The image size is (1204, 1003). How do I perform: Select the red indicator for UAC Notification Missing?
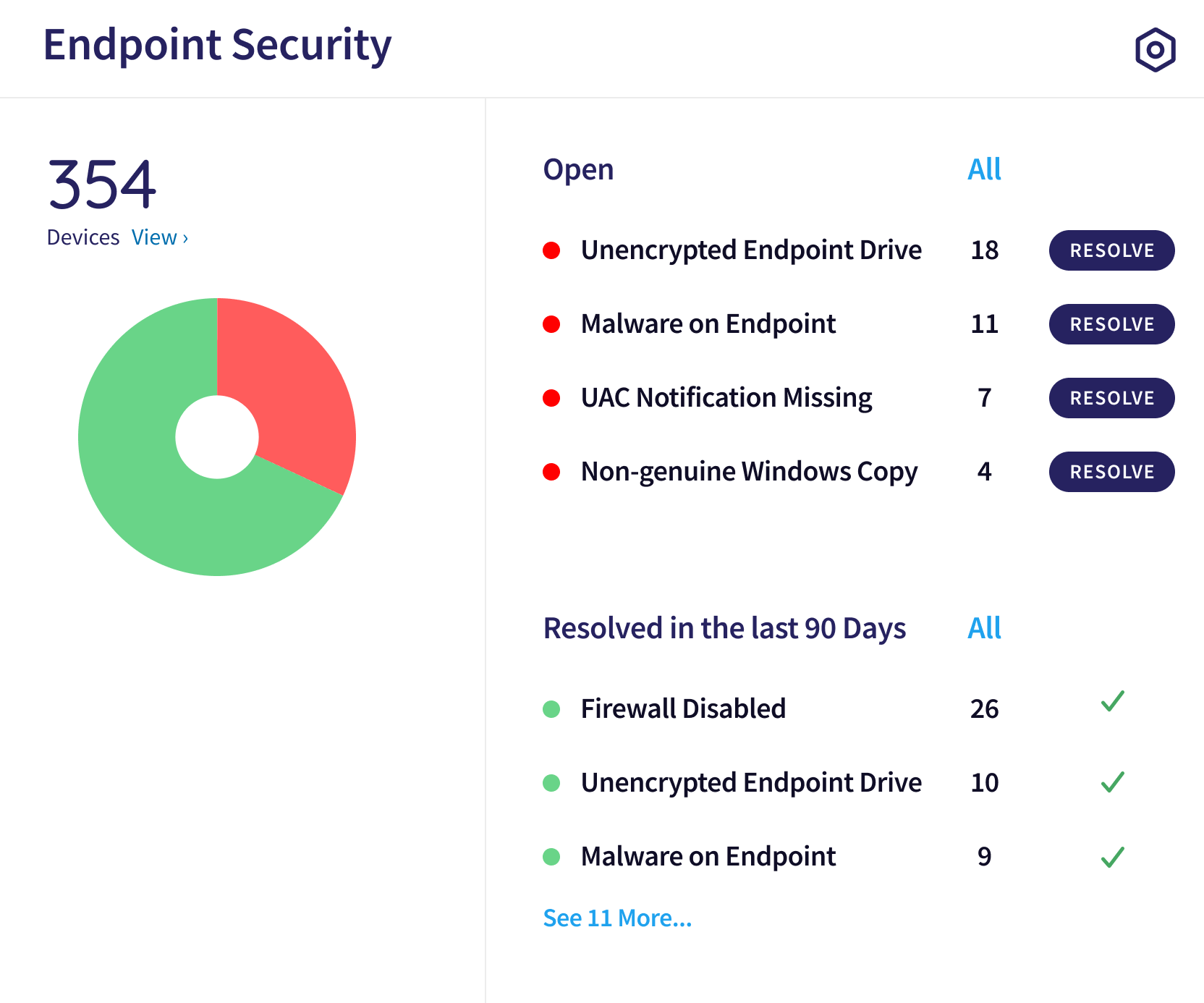(554, 398)
